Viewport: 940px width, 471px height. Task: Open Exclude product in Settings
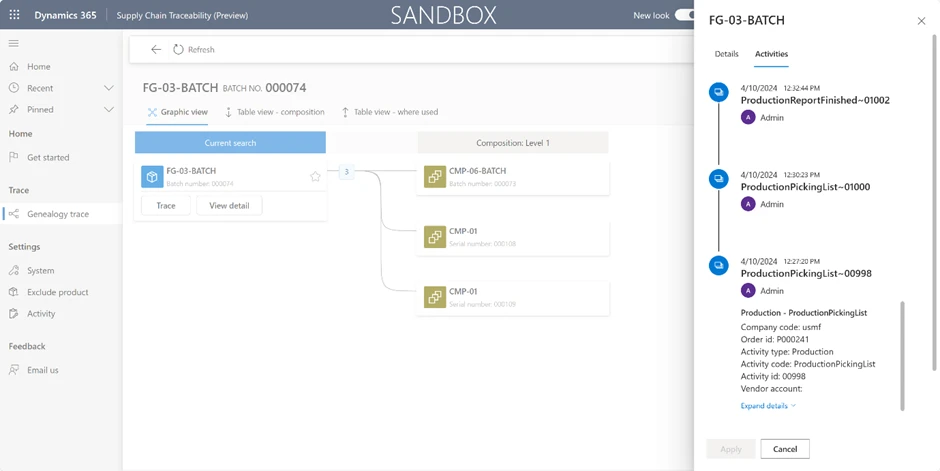[57, 292]
